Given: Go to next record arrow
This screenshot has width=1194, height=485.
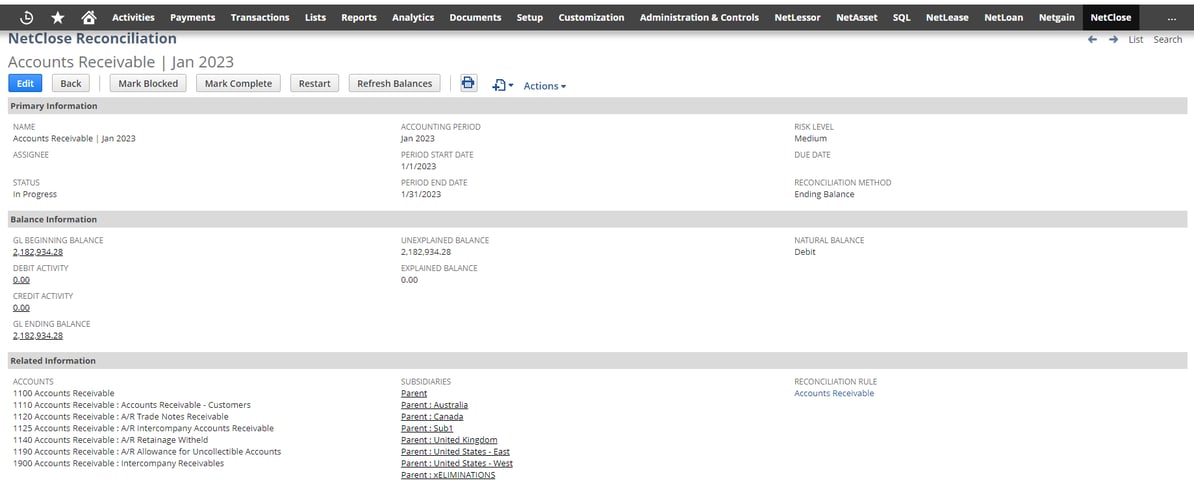Looking at the screenshot, I should [x=1113, y=40].
